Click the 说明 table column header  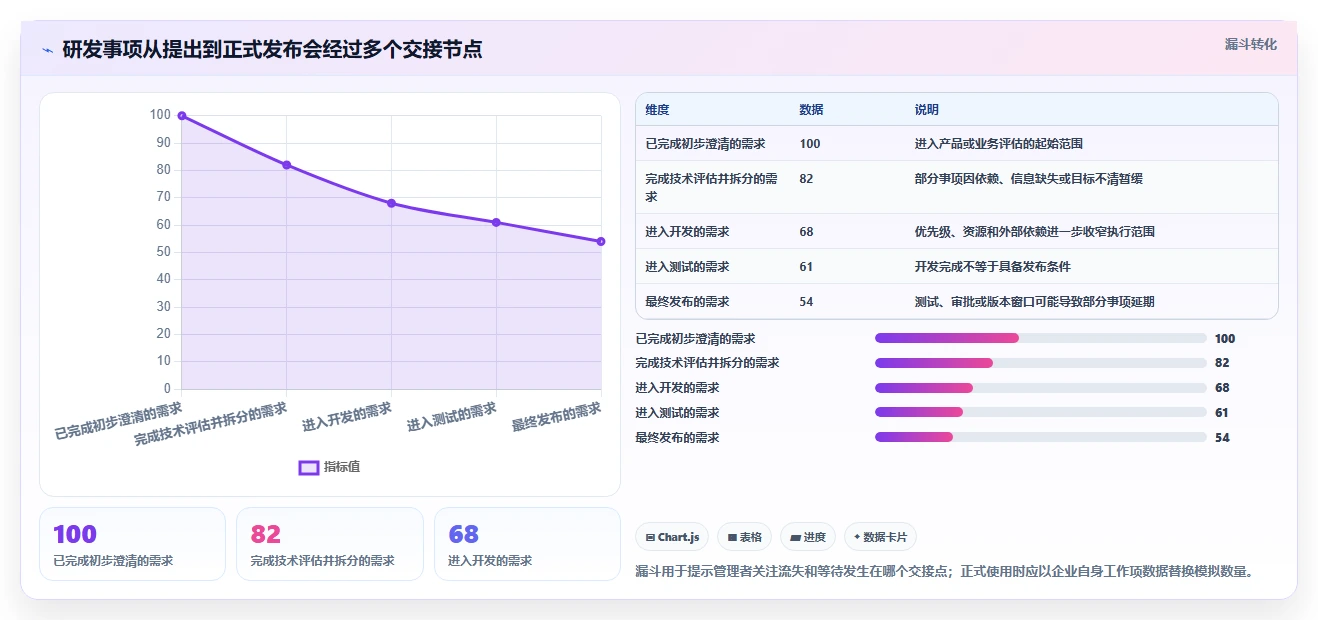tap(926, 110)
